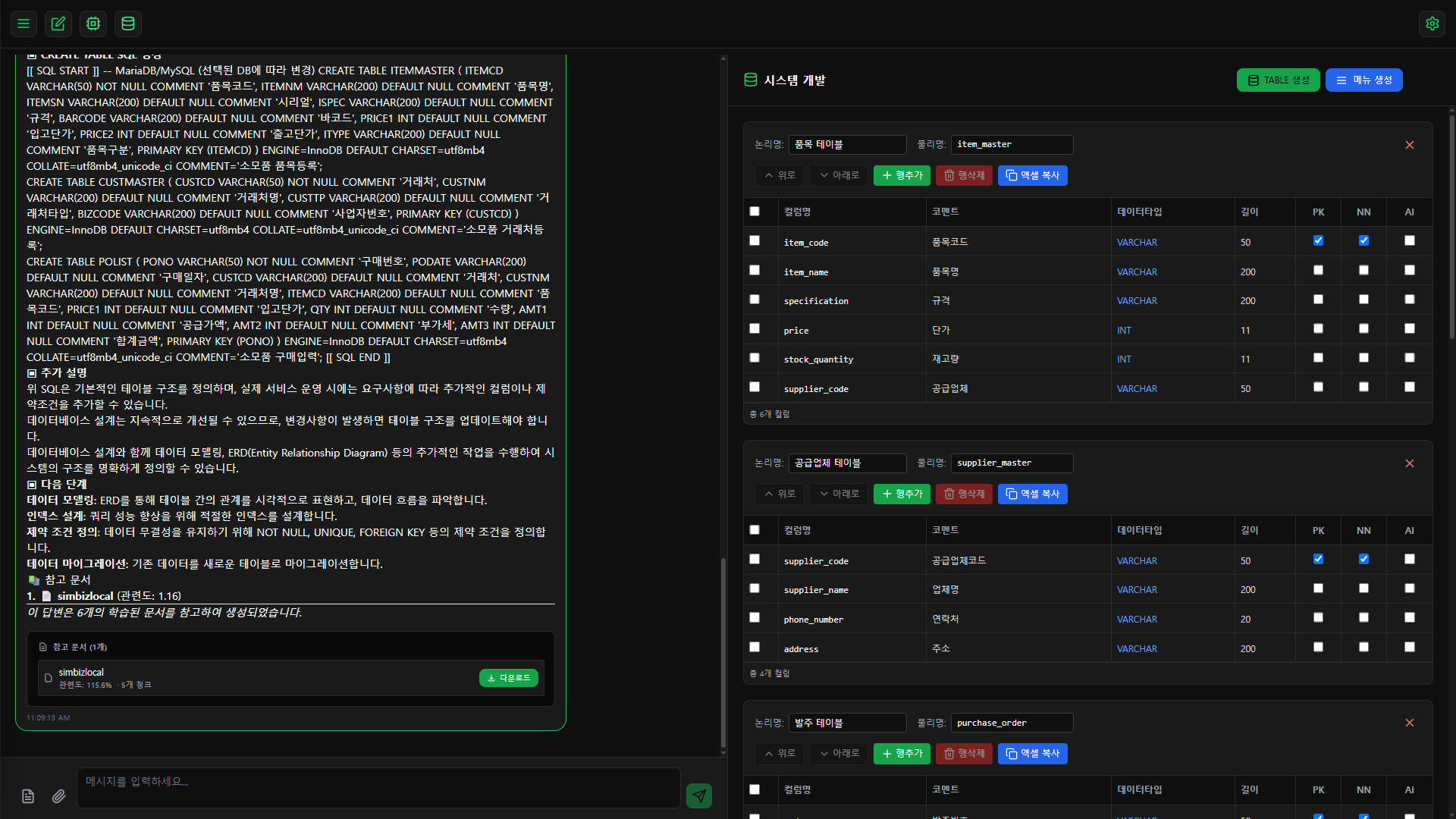
Task: Click the new chat edit icon
Action: 58,24
